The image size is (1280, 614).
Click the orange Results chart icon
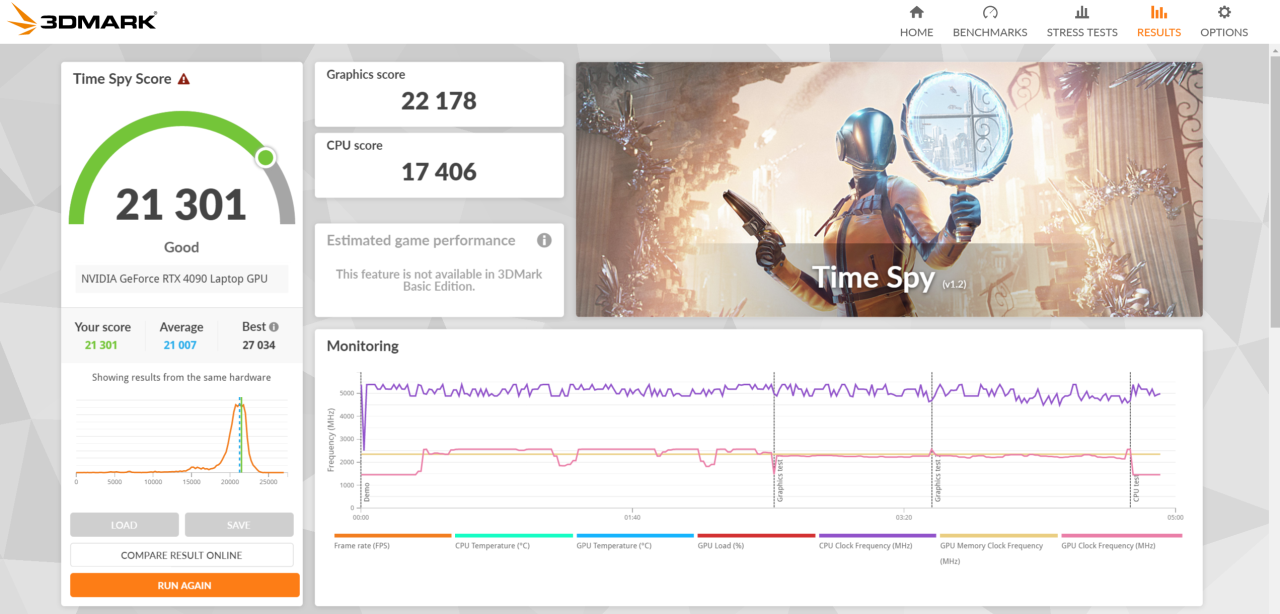pos(1159,13)
